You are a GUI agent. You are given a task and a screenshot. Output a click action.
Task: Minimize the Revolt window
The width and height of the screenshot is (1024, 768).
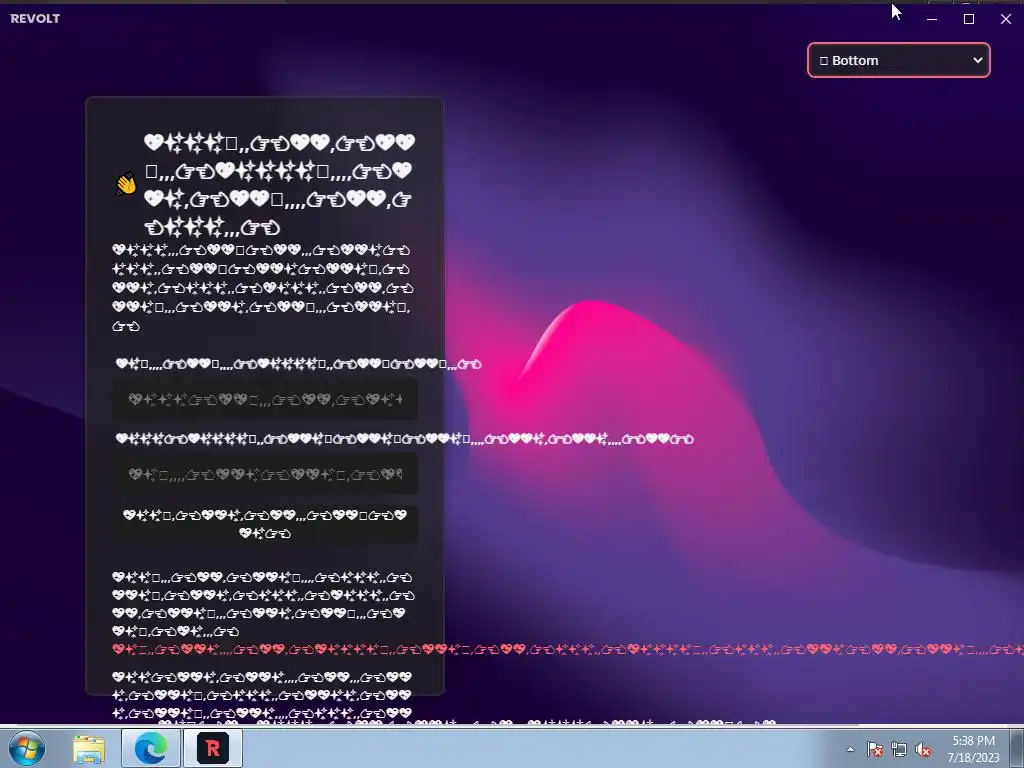point(933,19)
